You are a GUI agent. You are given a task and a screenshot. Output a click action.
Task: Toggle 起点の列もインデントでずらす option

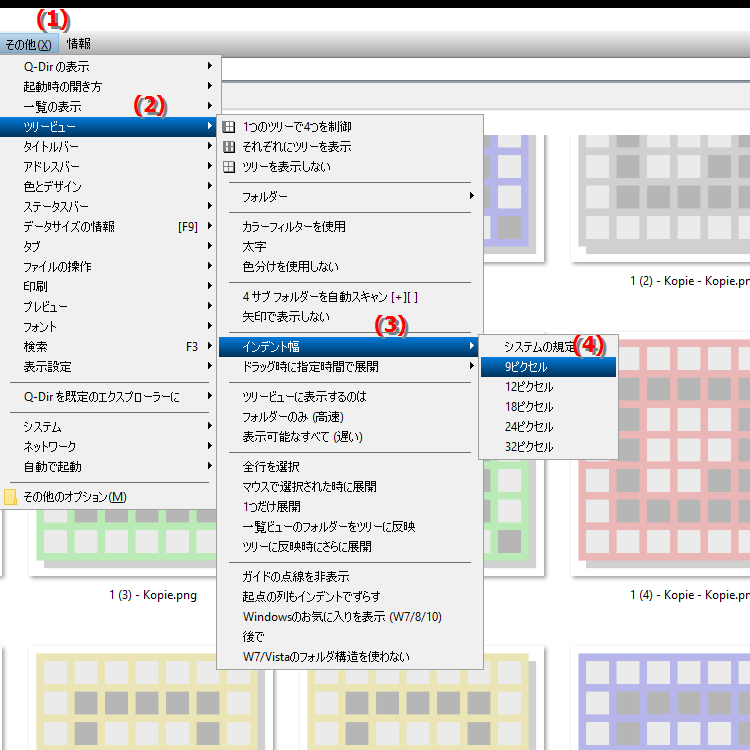point(350,597)
